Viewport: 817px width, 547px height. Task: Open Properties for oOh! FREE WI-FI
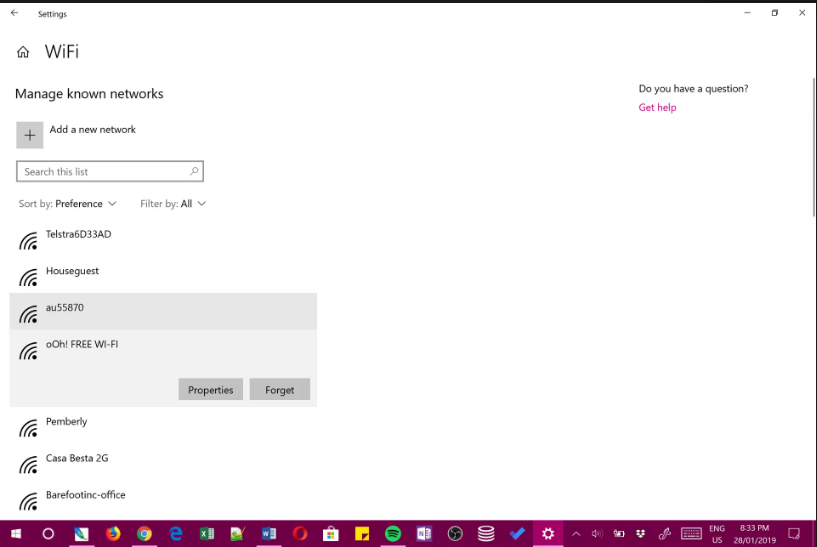[211, 390]
